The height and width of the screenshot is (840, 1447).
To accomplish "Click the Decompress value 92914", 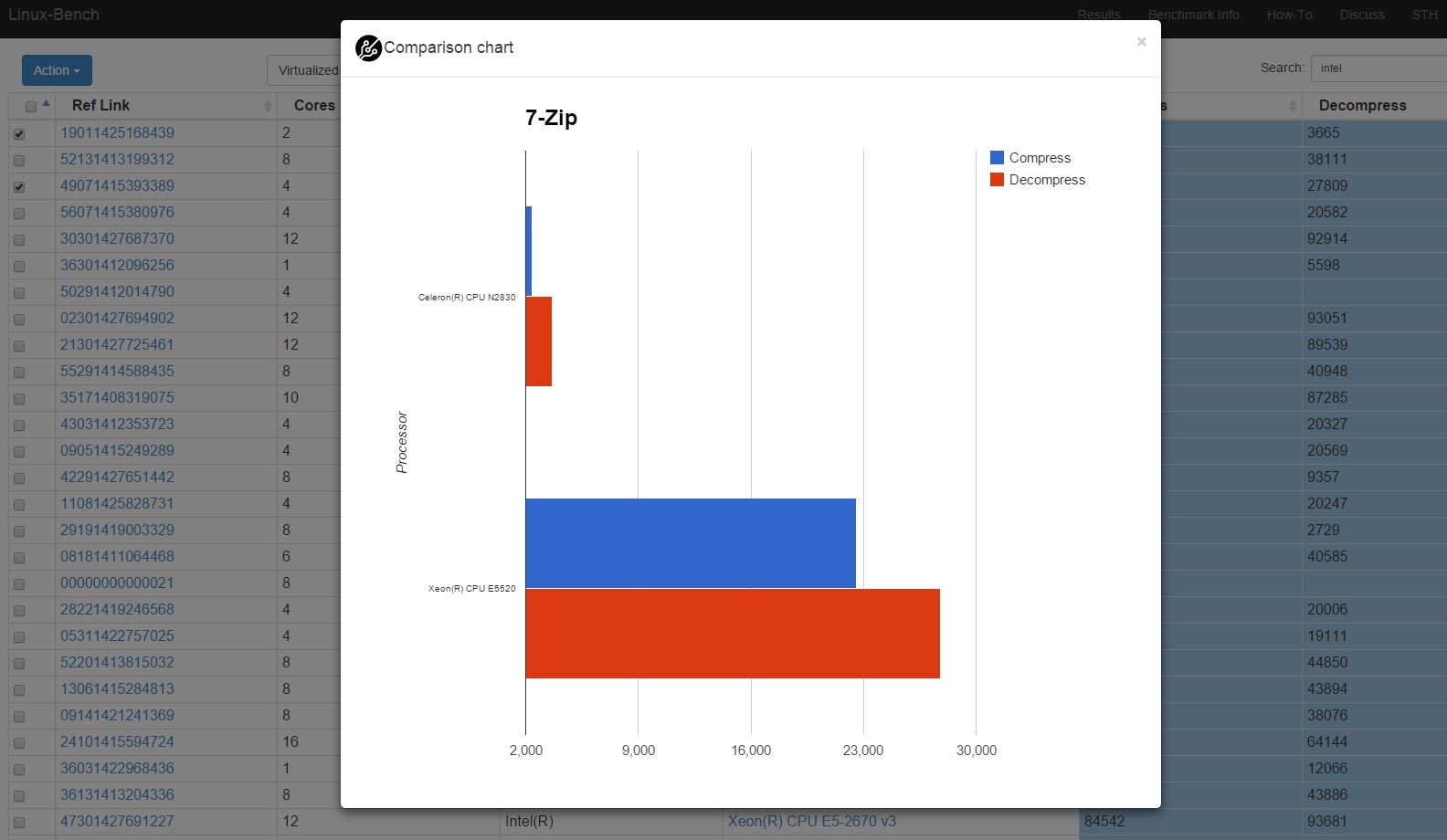I will (1327, 239).
